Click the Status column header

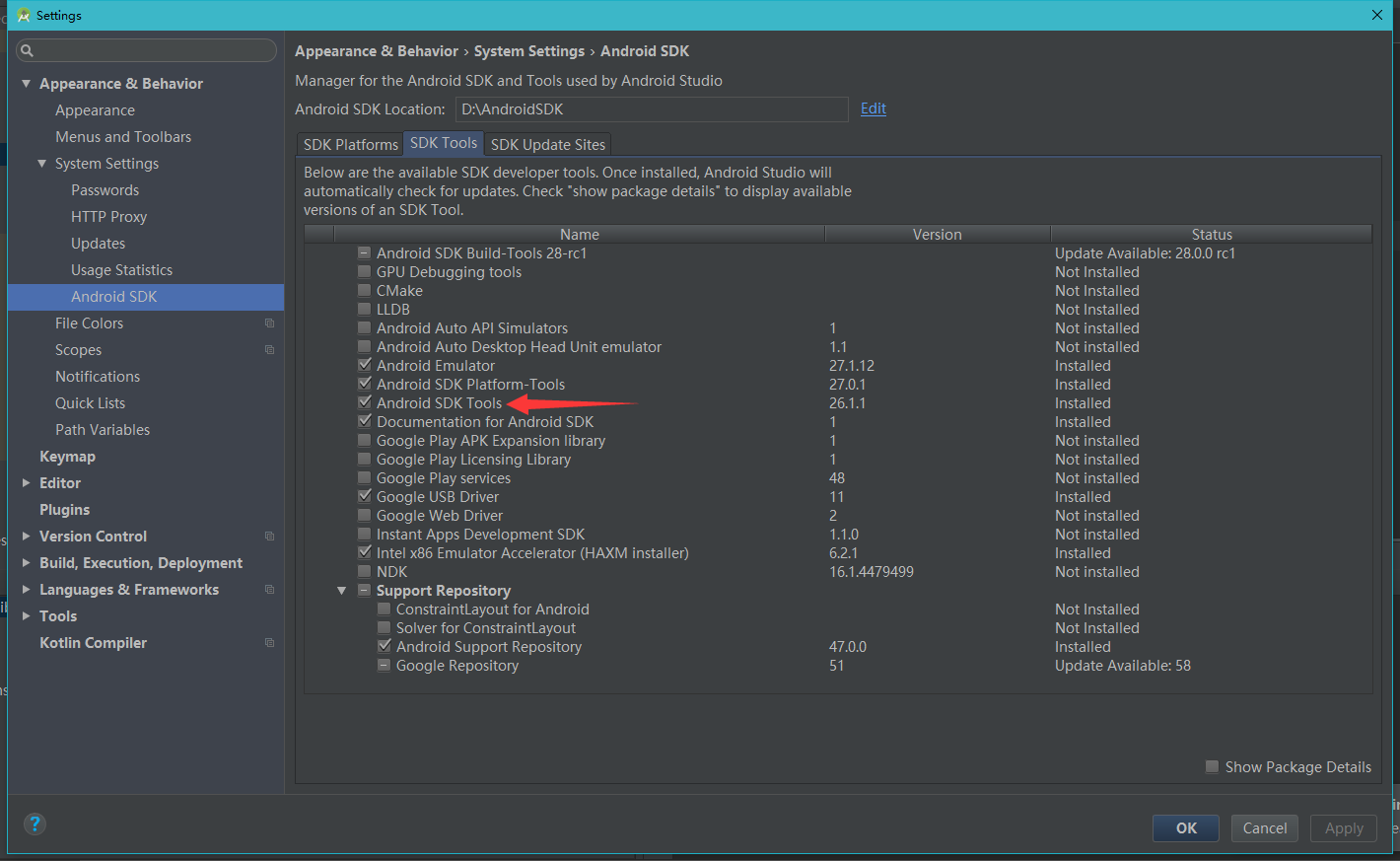(x=1212, y=234)
